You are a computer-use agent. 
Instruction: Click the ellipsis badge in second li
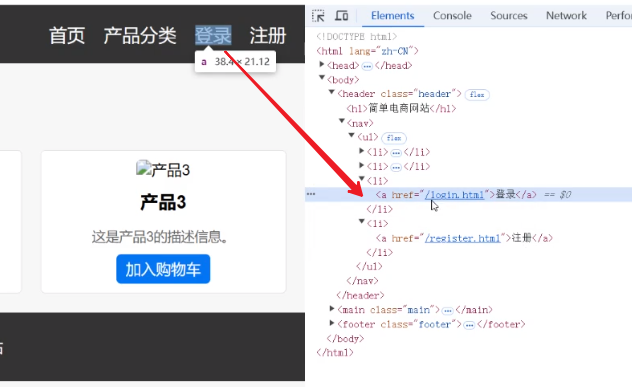click(396, 167)
